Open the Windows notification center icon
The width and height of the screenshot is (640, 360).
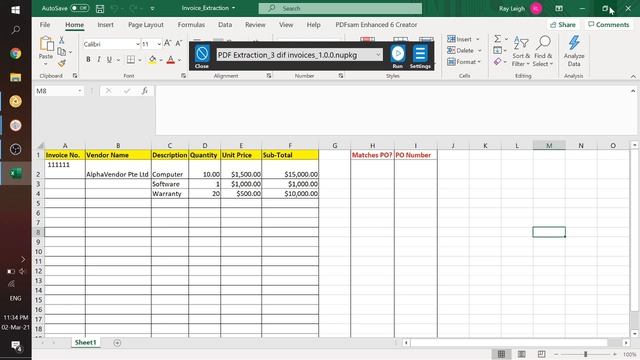click(16, 346)
